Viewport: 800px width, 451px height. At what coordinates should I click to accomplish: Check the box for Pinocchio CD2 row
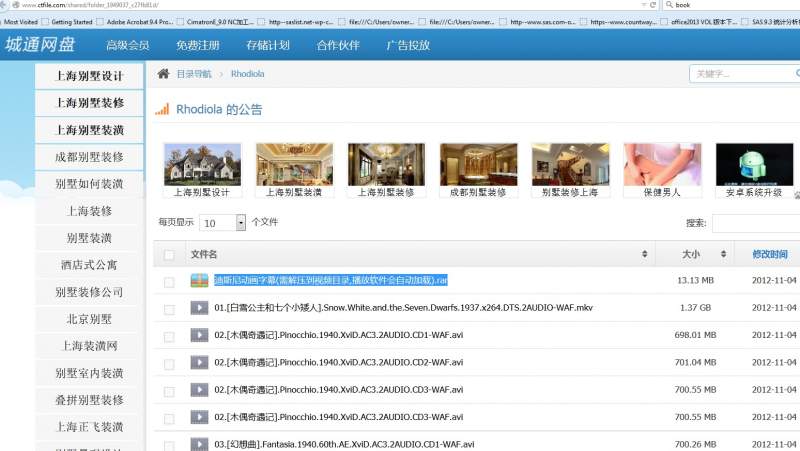click(169, 364)
